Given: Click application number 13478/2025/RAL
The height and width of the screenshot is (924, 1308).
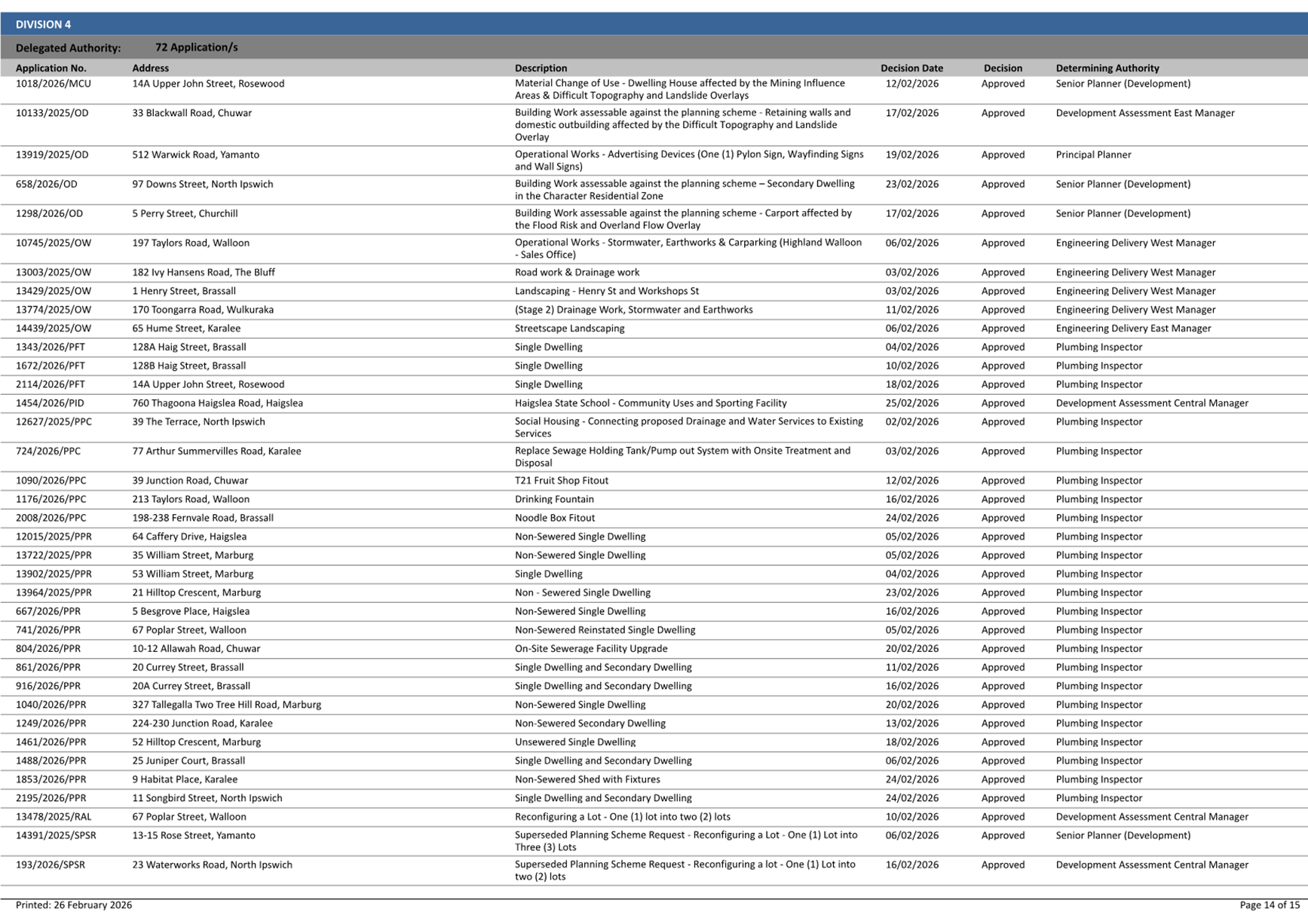Looking at the screenshot, I should pos(53,816).
